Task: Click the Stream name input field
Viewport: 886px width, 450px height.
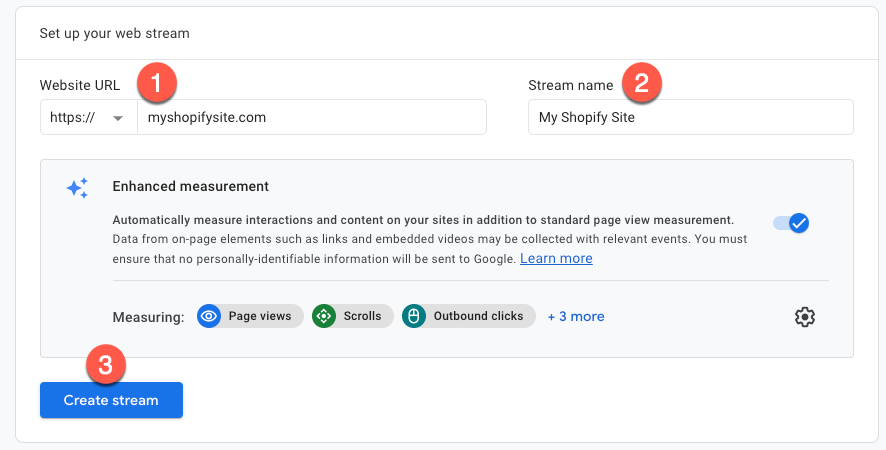Action: click(x=690, y=117)
